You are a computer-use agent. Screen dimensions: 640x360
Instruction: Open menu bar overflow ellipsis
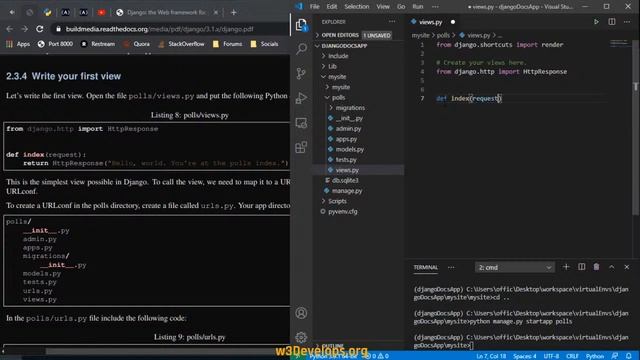pyautogui.click(x=436, y=7)
